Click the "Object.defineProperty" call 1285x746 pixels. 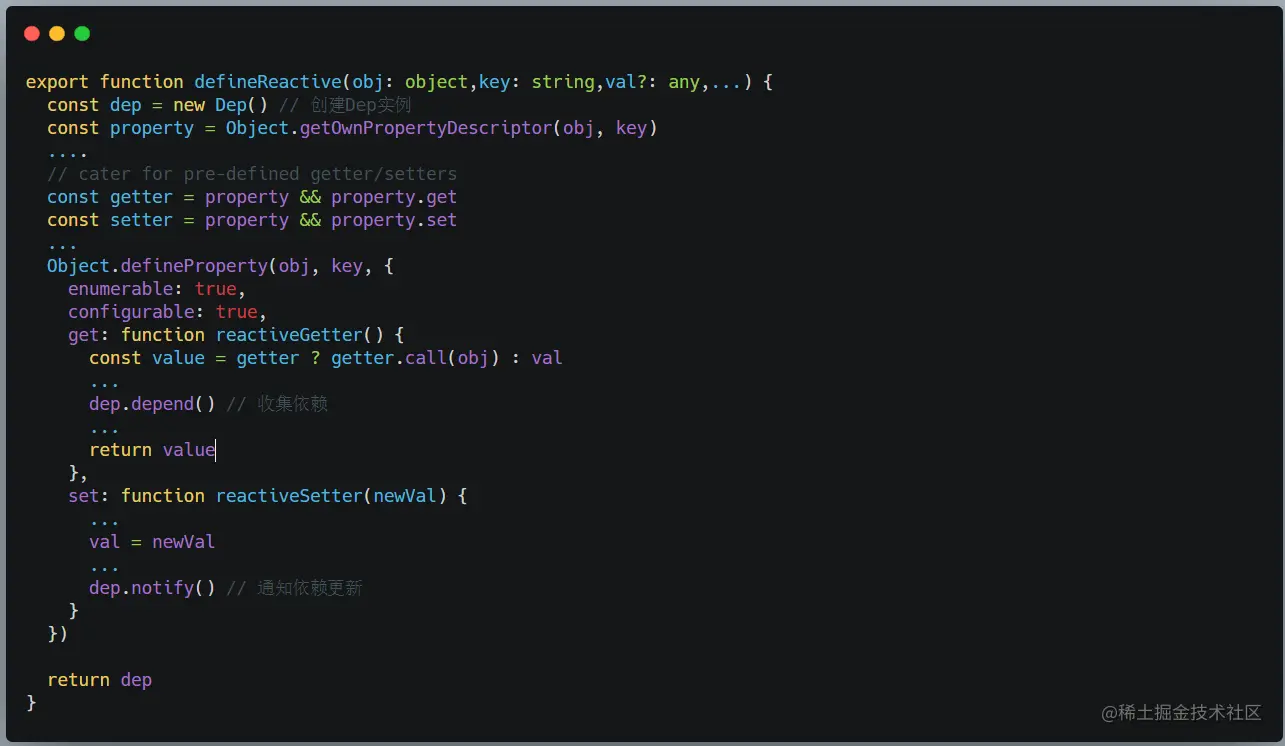pos(157,266)
